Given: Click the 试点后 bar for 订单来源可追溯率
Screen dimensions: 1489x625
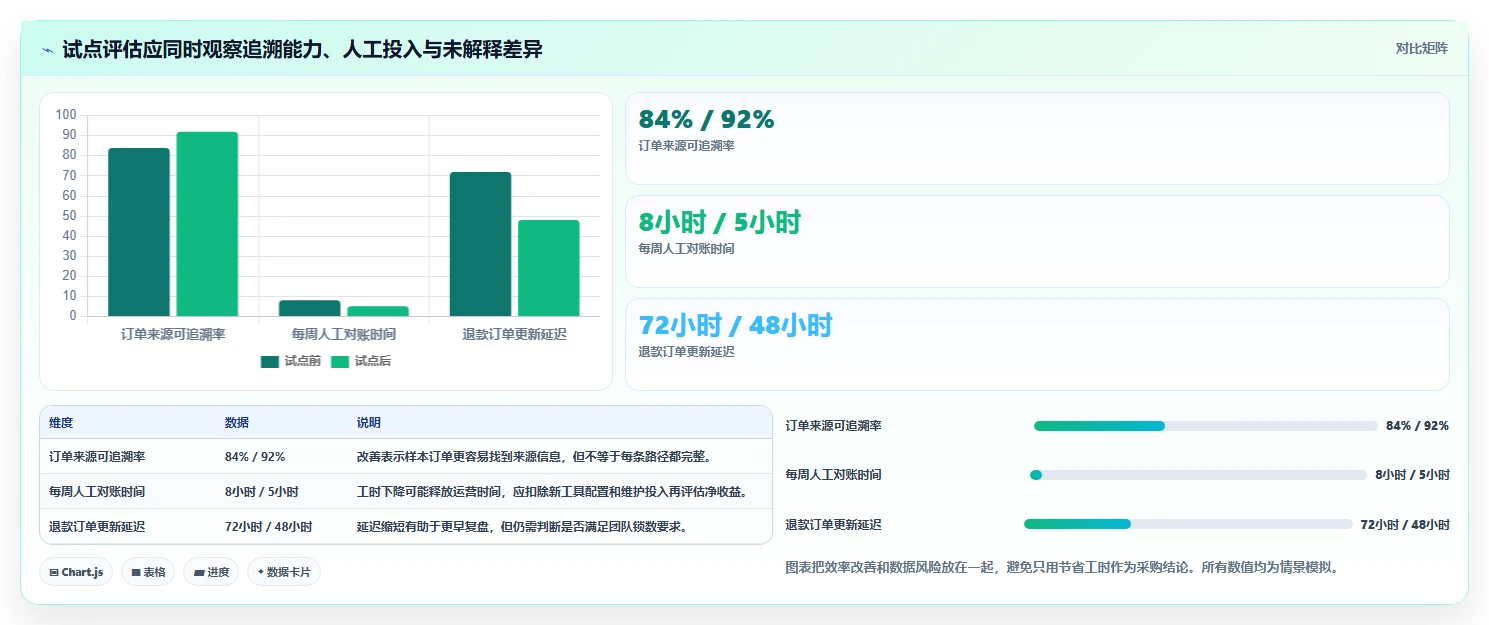Looking at the screenshot, I should click(207, 224).
